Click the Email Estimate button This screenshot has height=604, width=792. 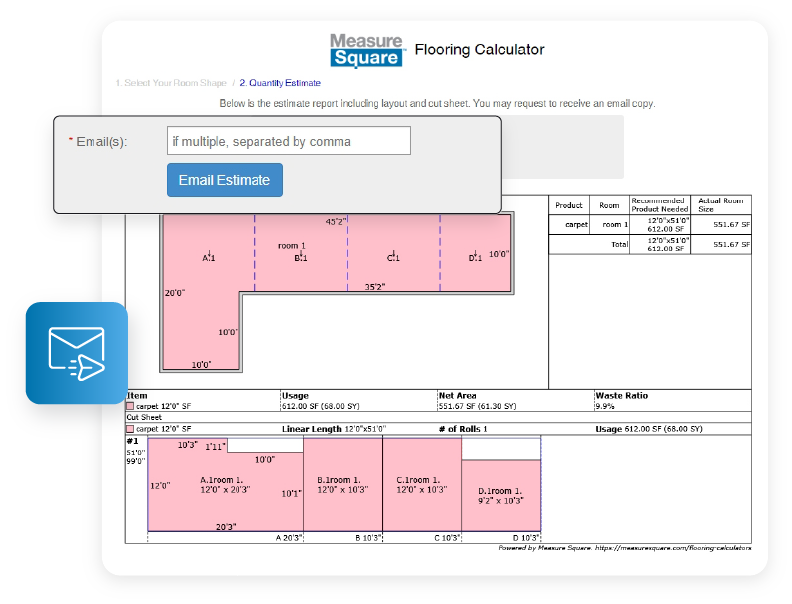224,180
